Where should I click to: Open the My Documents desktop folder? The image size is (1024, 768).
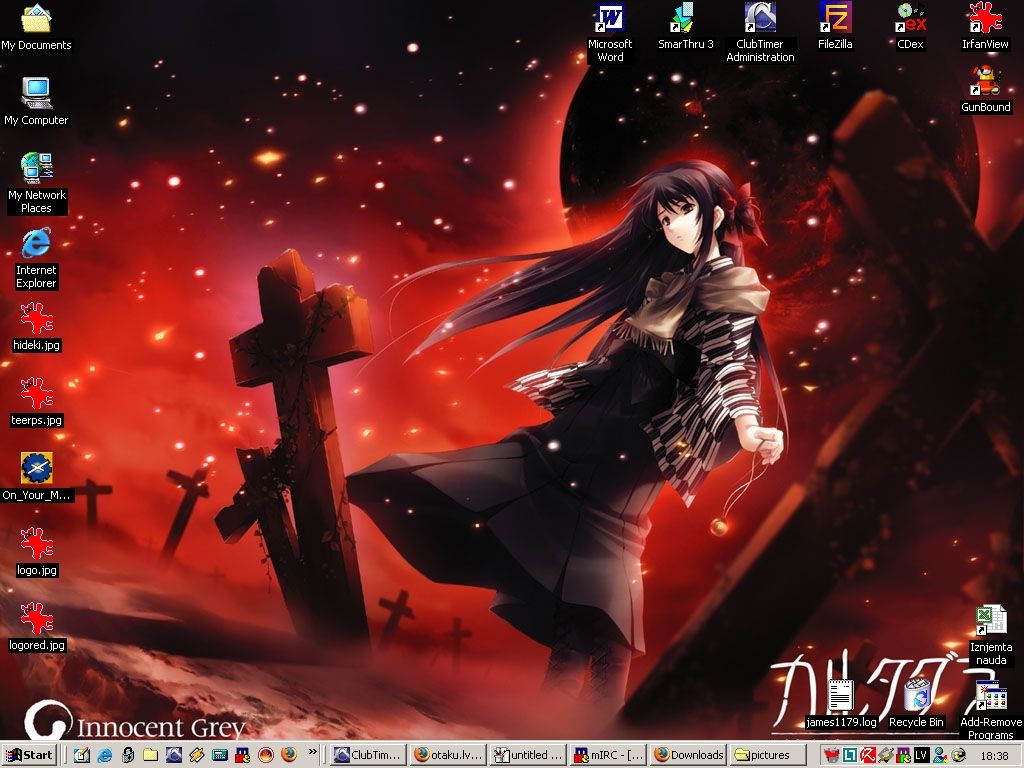pos(36,27)
